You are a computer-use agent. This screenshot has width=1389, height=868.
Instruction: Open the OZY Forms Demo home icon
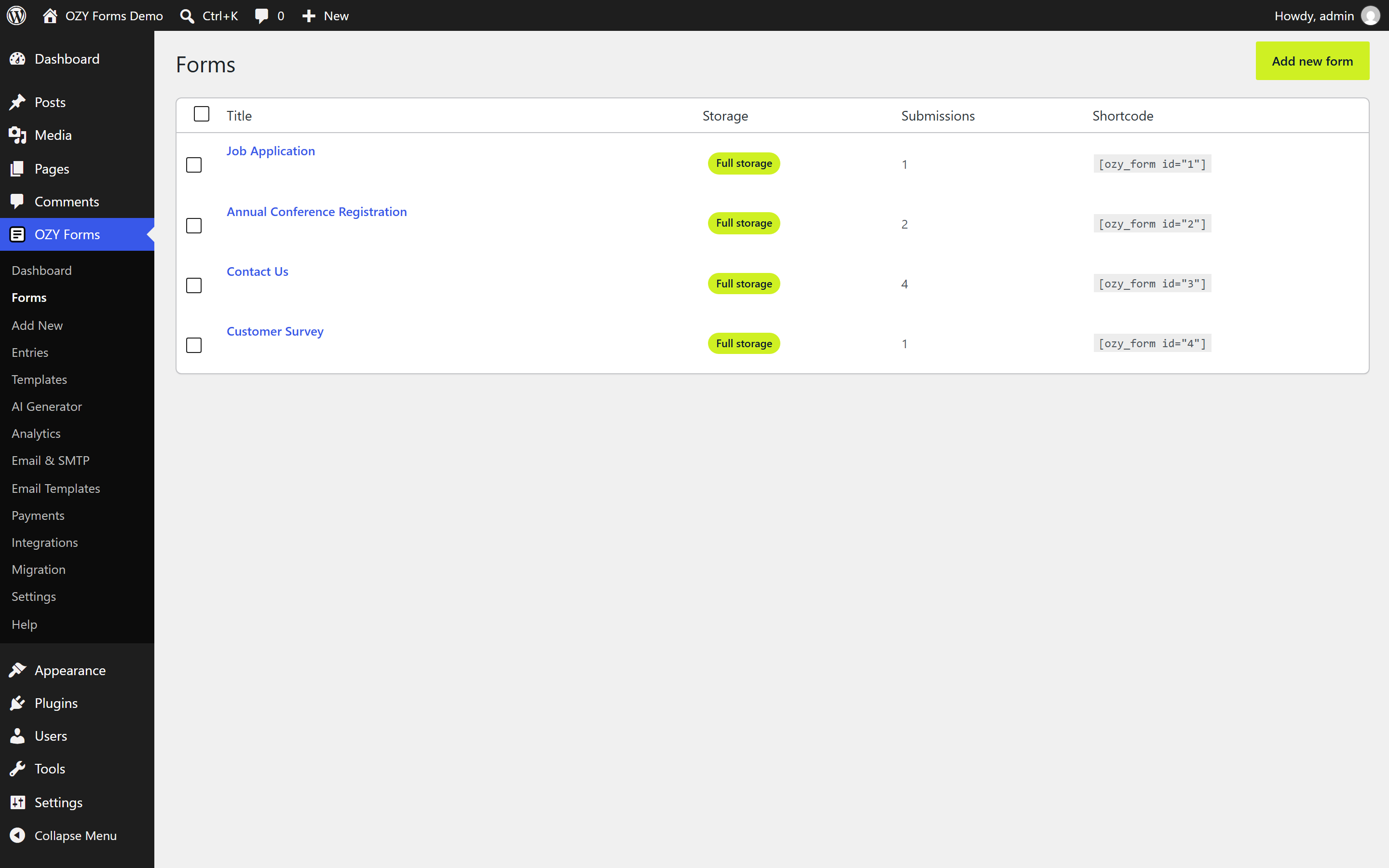point(50,15)
